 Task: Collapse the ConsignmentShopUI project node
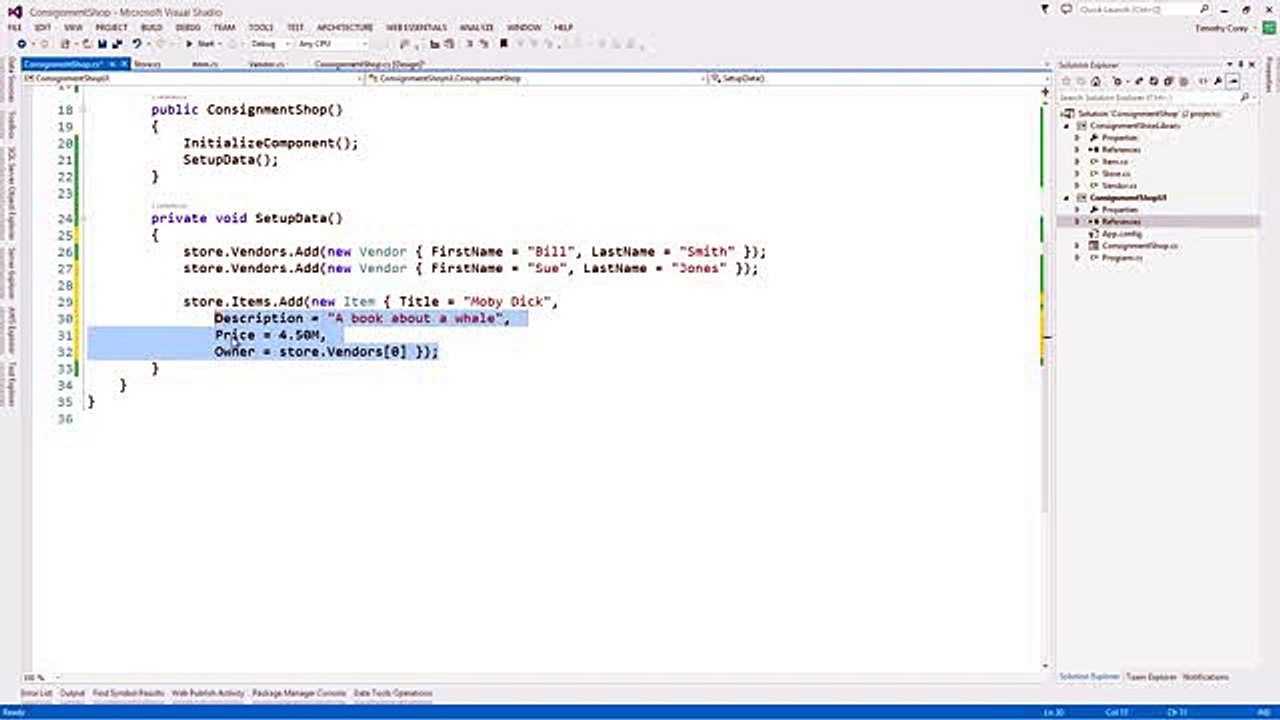coord(1067,198)
